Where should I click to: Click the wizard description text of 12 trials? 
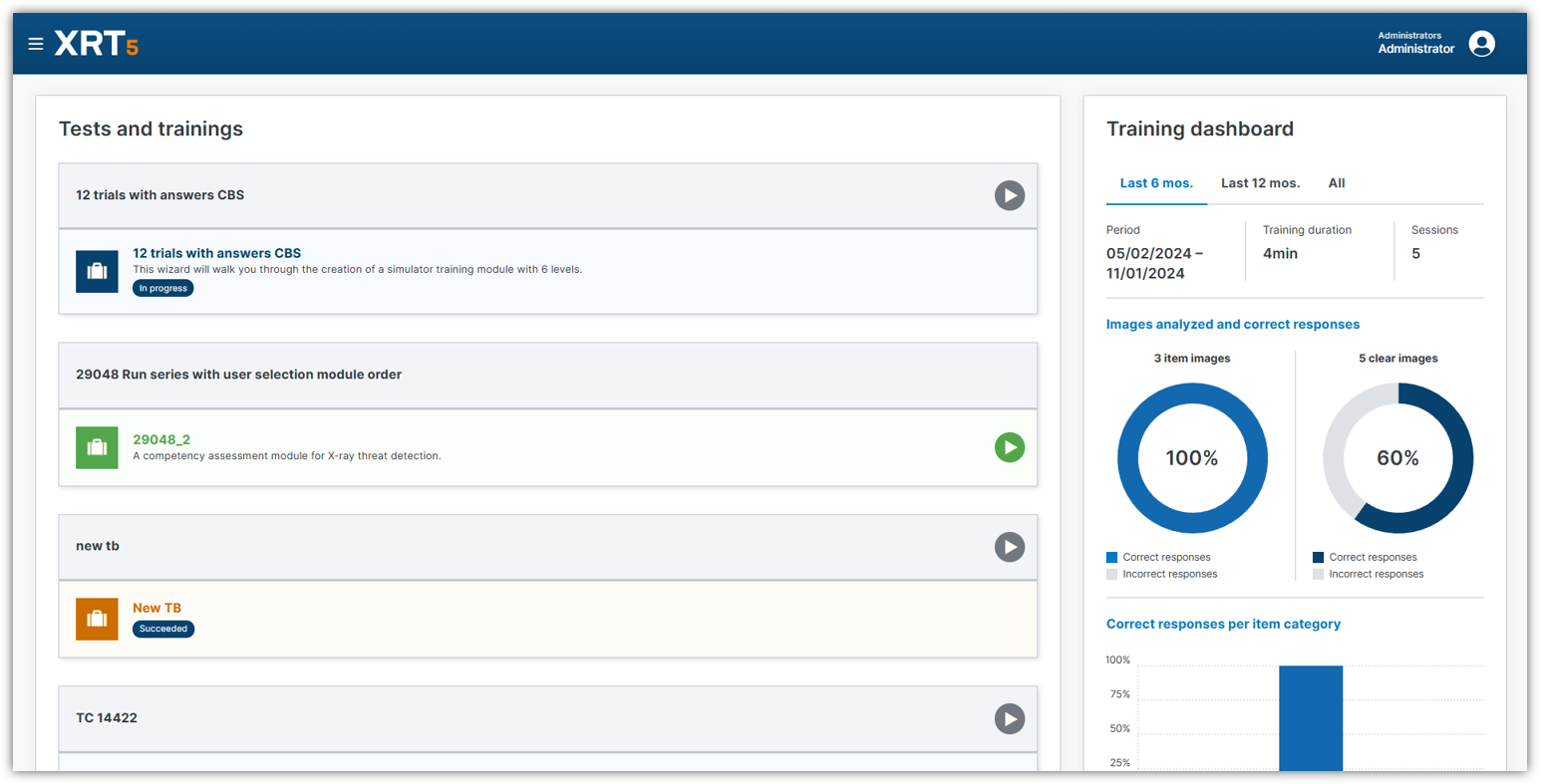358,269
